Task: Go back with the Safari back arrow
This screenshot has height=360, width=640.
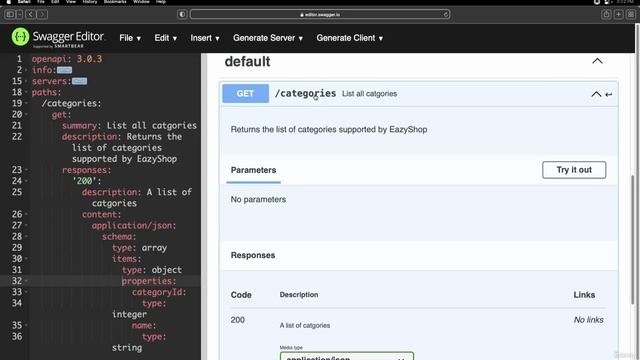Action: coord(31,14)
